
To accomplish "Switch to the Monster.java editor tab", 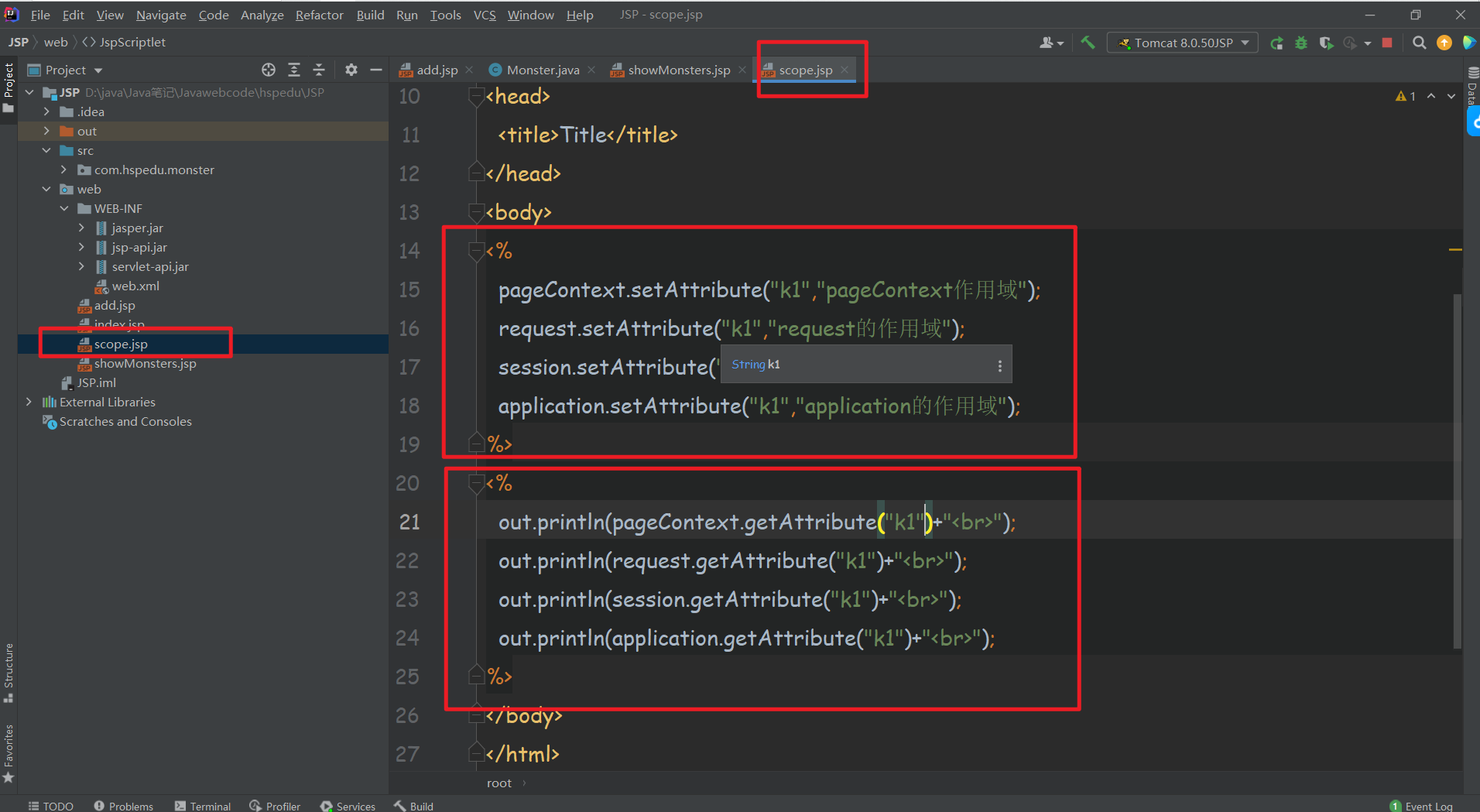I will [543, 70].
